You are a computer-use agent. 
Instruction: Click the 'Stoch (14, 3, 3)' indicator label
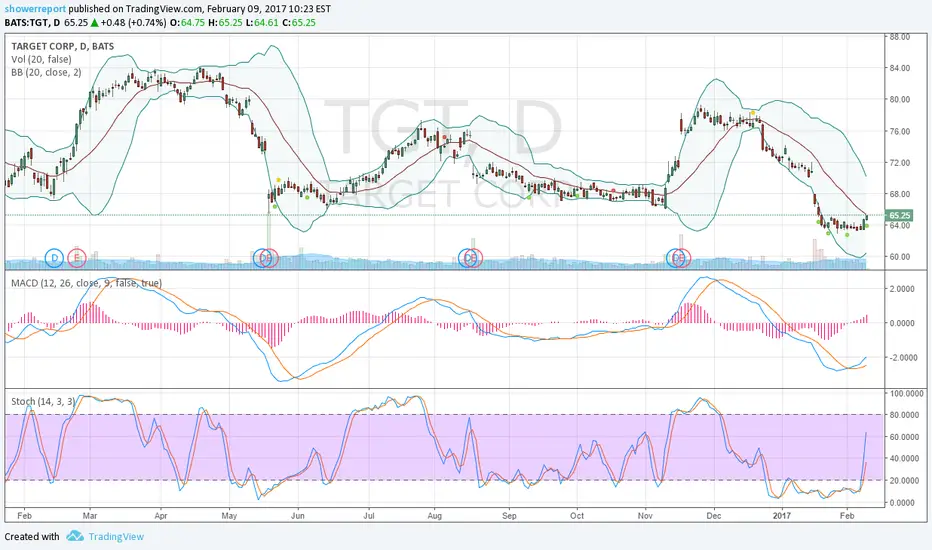(x=43, y=401)
